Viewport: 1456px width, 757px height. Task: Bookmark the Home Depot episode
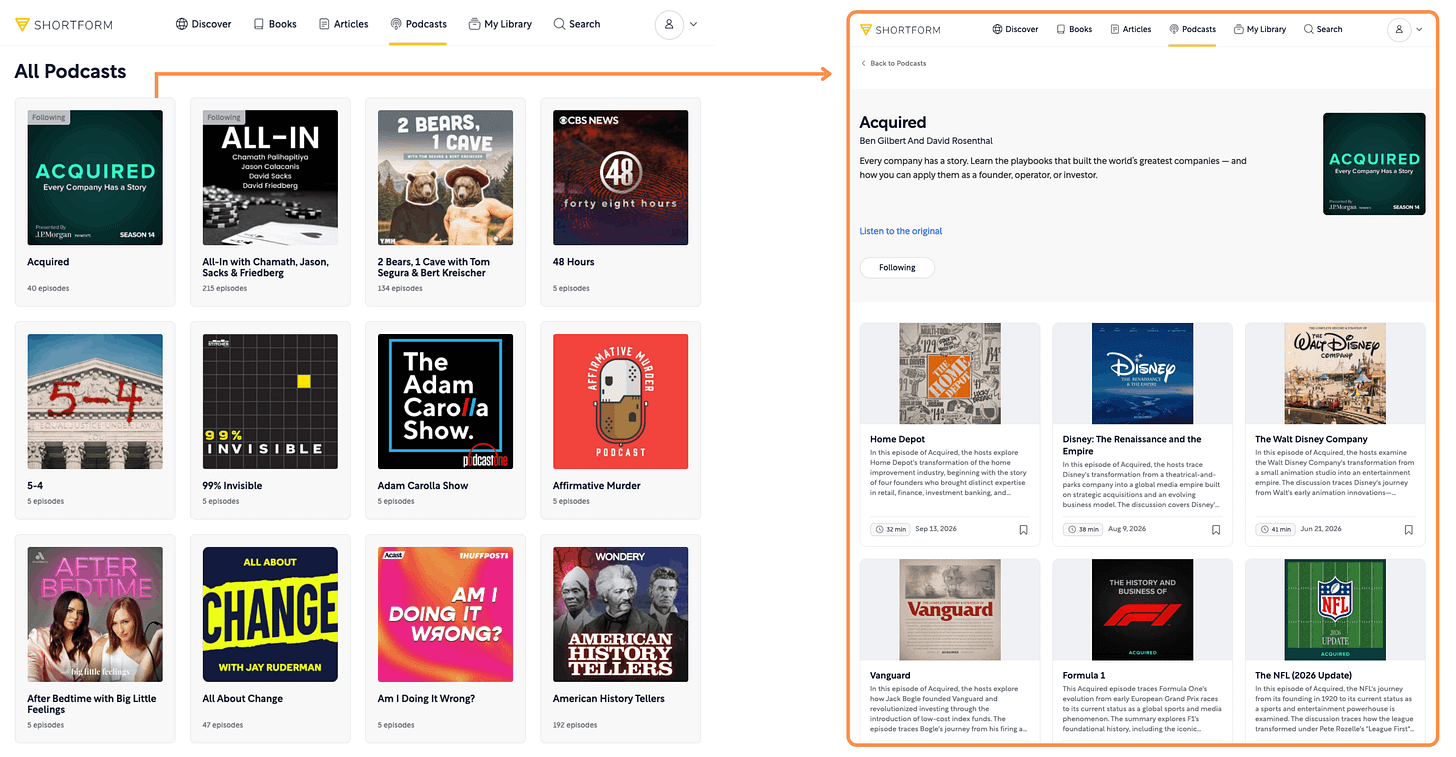(1023, 530)
